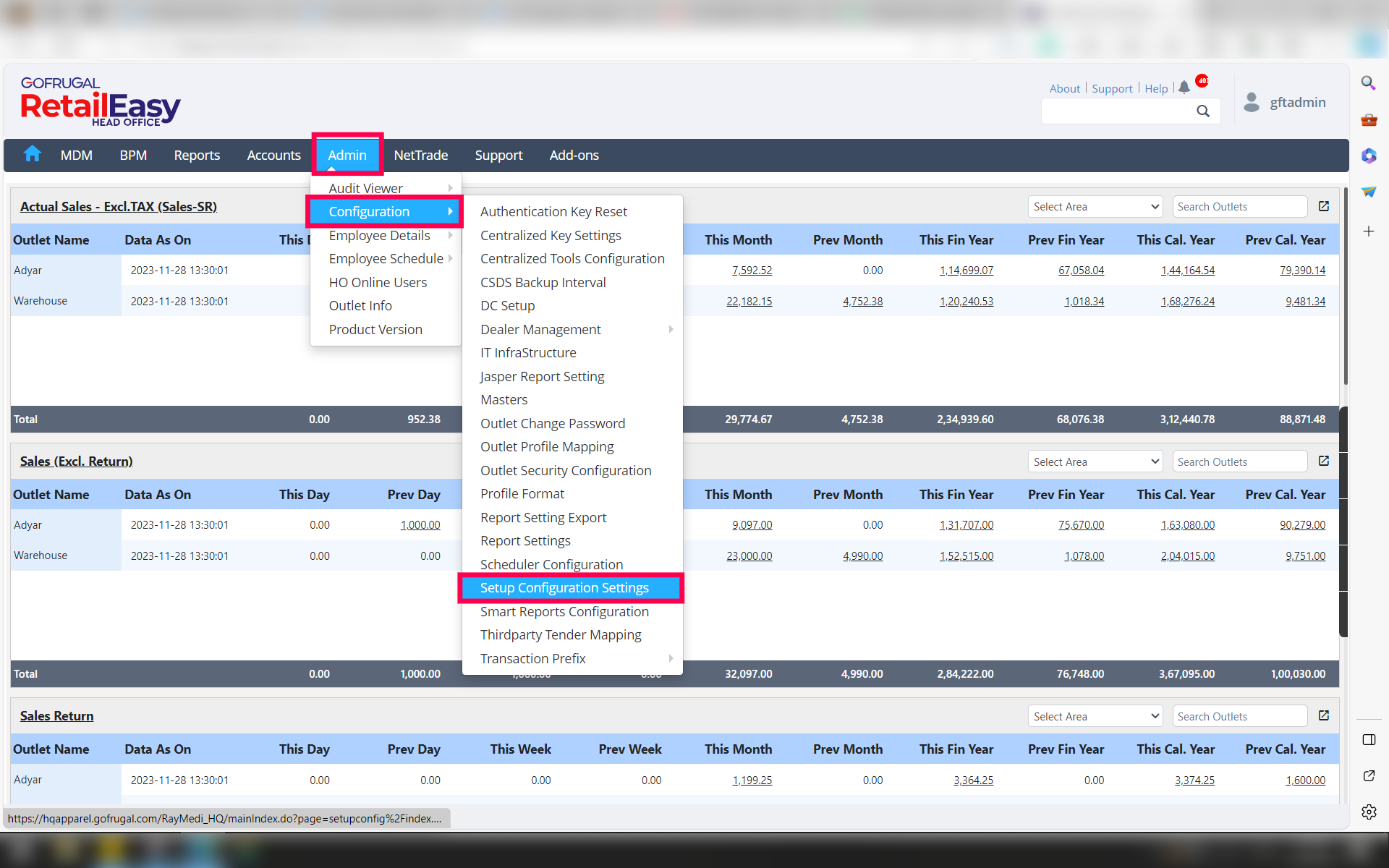The image size is (1389, 868).
Task: Open browser sidebar settings gear icon
Action: tap(1368, 812)
